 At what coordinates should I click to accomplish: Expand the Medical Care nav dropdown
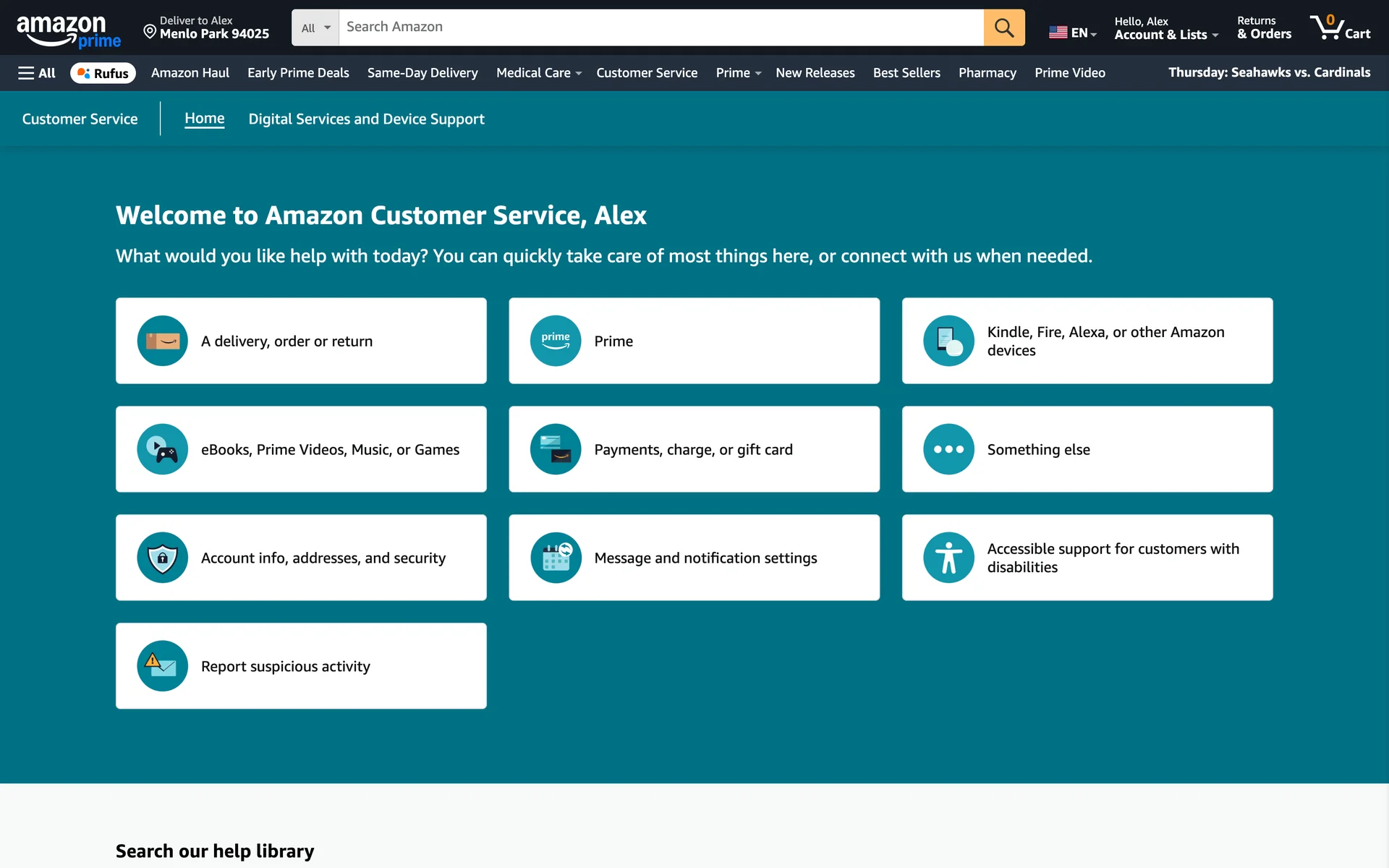[538, 73]
